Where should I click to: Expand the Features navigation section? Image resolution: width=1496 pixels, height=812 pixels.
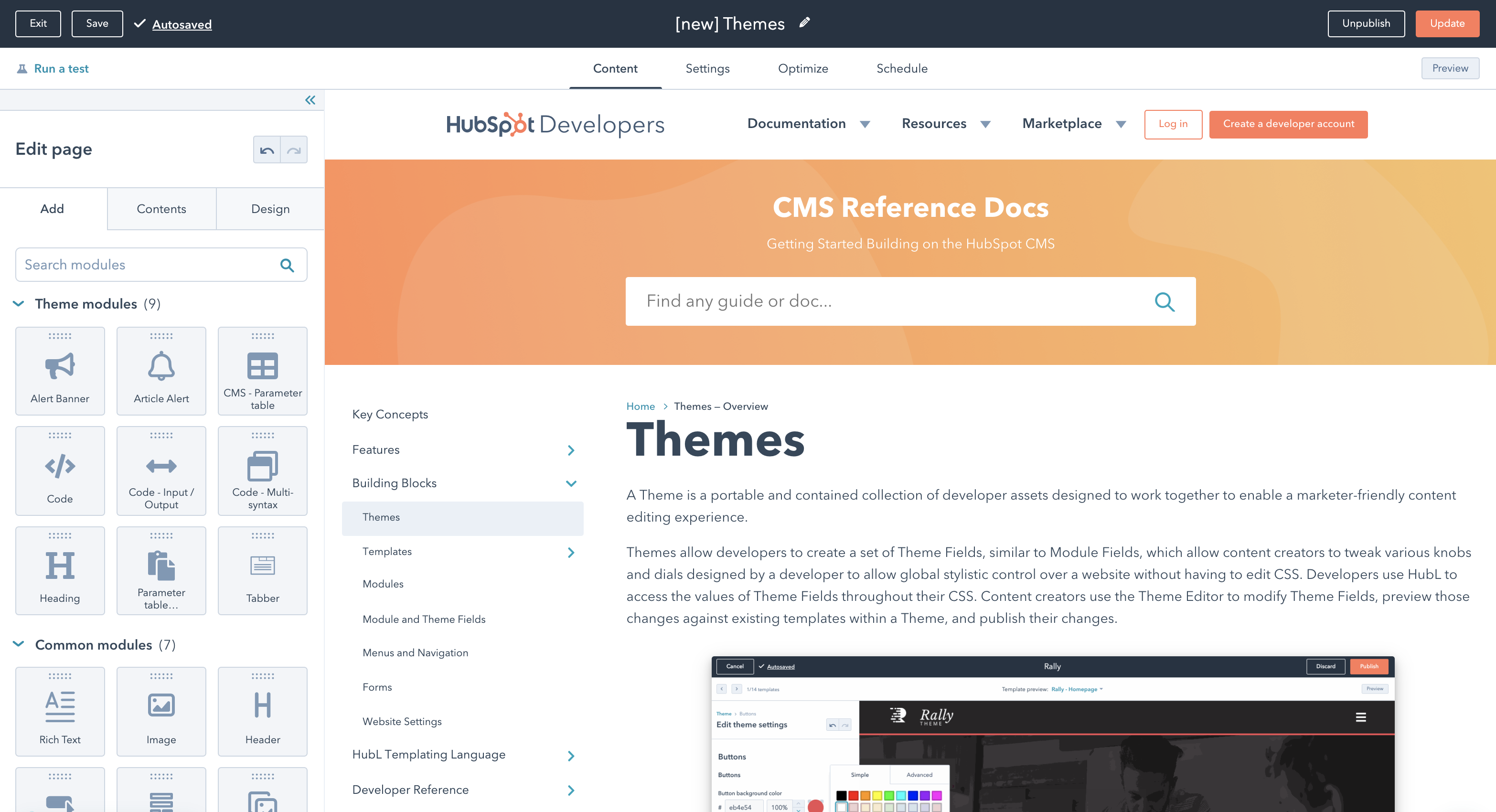[x=571, y=449]
